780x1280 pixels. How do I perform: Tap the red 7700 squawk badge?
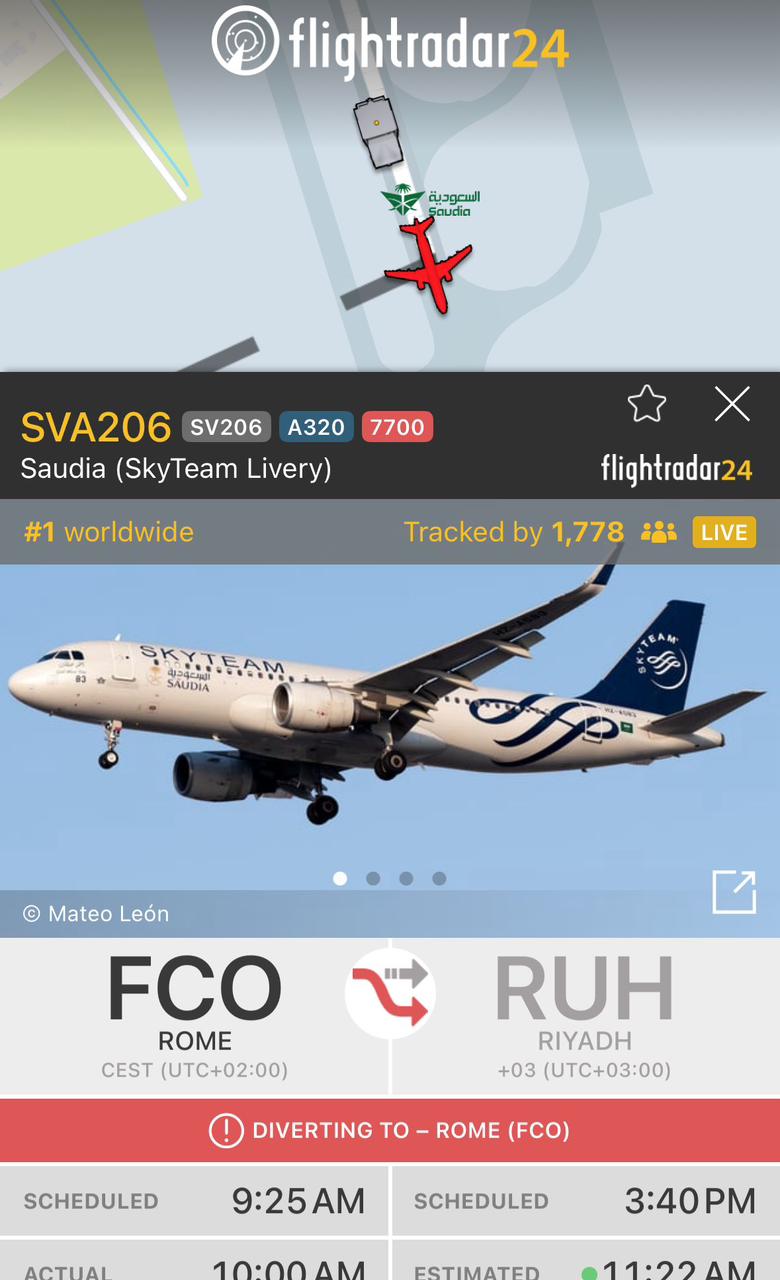pos(397,427)
